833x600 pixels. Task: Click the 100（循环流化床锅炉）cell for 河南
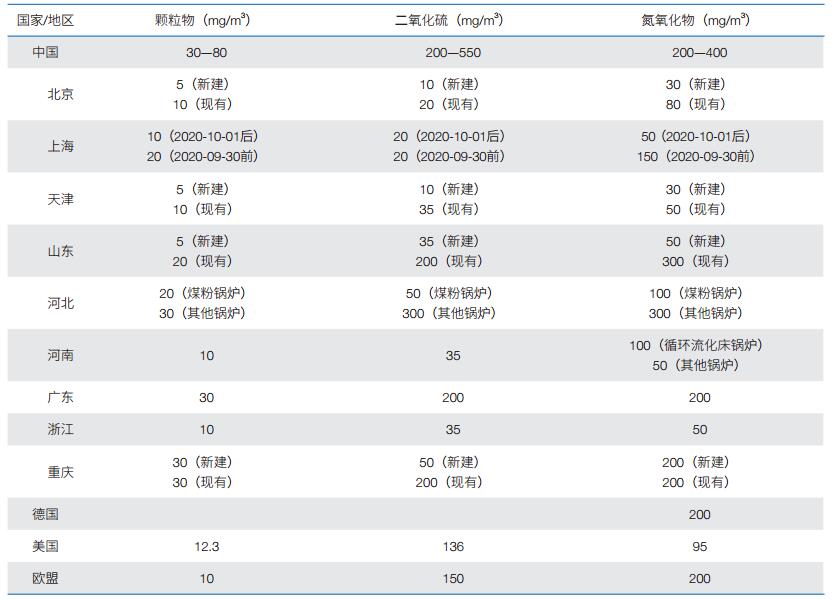695,345
